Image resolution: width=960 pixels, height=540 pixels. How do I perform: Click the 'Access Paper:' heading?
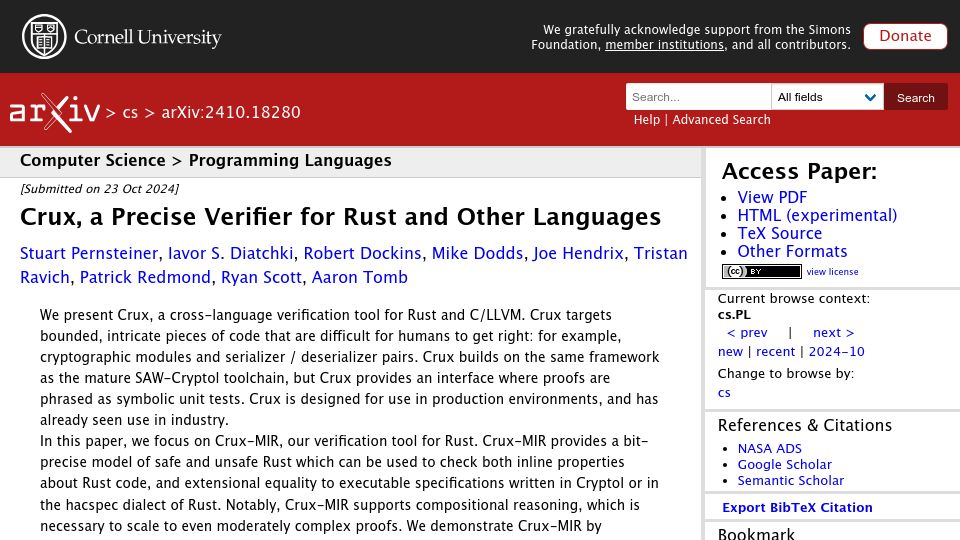click(799, 171)
